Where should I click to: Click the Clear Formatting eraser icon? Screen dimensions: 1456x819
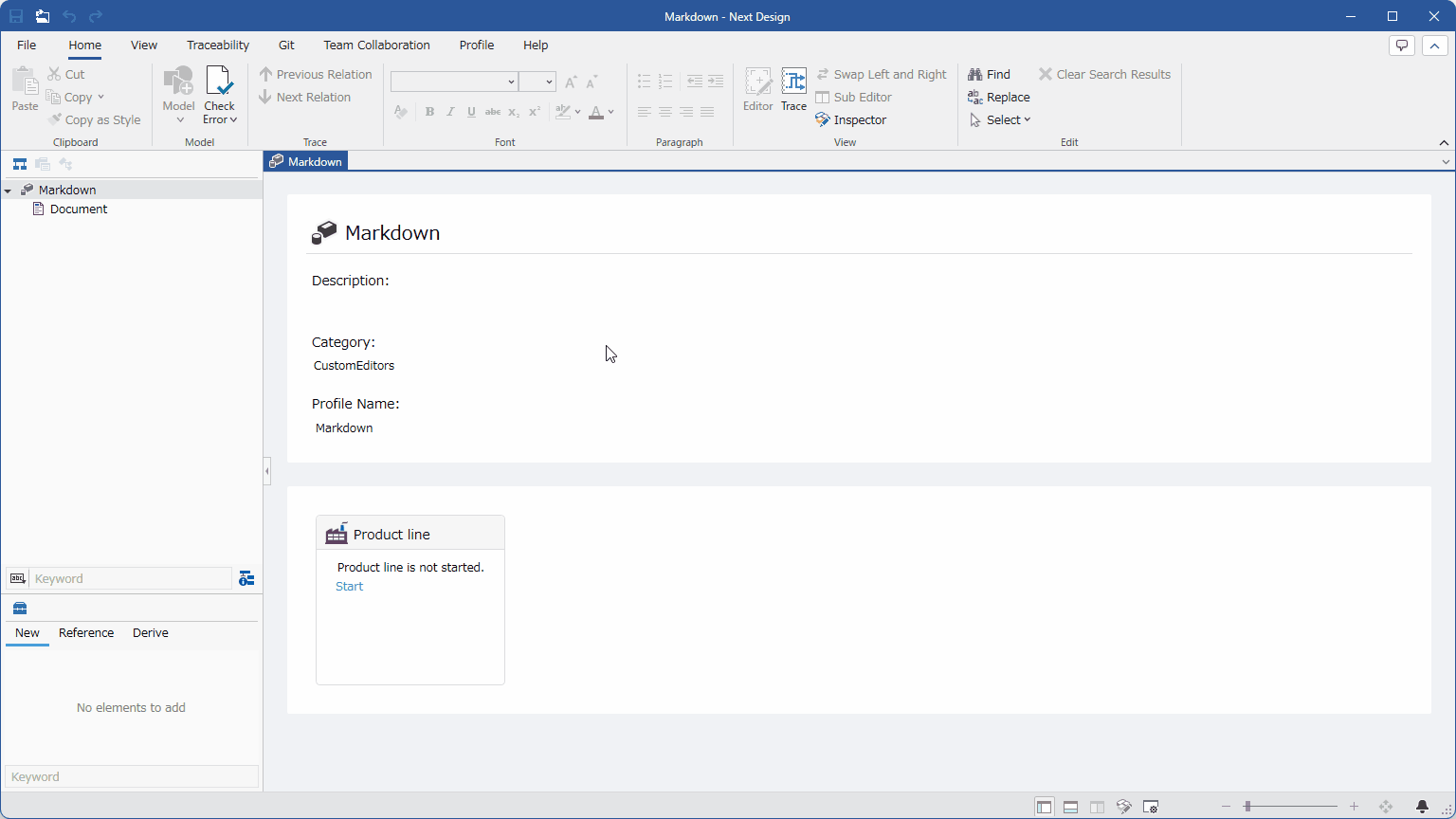[x=401, y=112]
